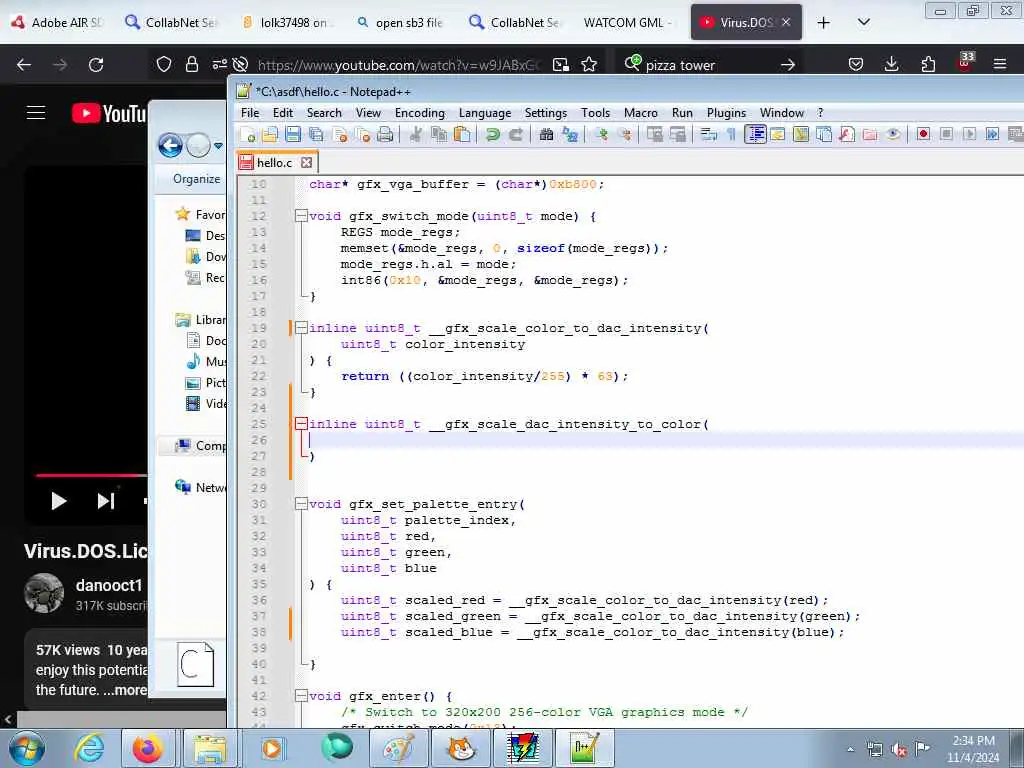Viewport: 1024px width, 768px height.
Task: Click the Open file toolbar icon
Action: coord(270,135)
